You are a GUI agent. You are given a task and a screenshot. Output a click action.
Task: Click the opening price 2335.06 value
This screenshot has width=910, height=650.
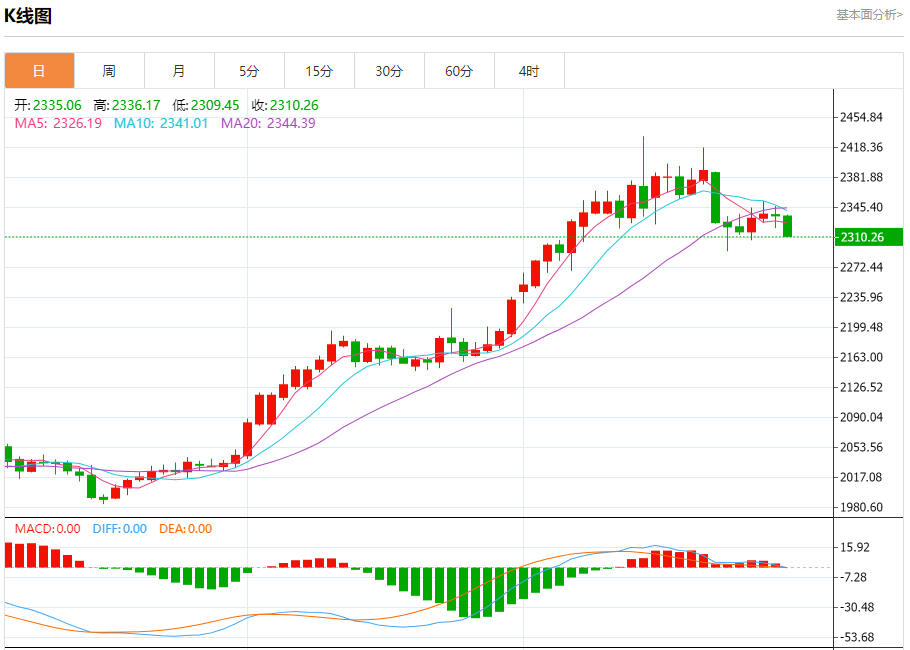tap(57, 105)
